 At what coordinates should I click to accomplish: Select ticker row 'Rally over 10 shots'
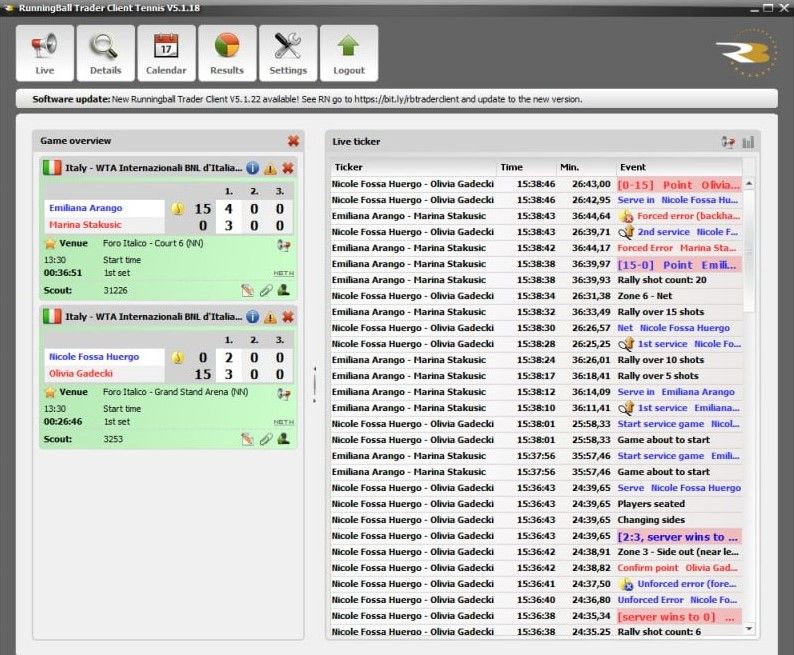[536, 360]
